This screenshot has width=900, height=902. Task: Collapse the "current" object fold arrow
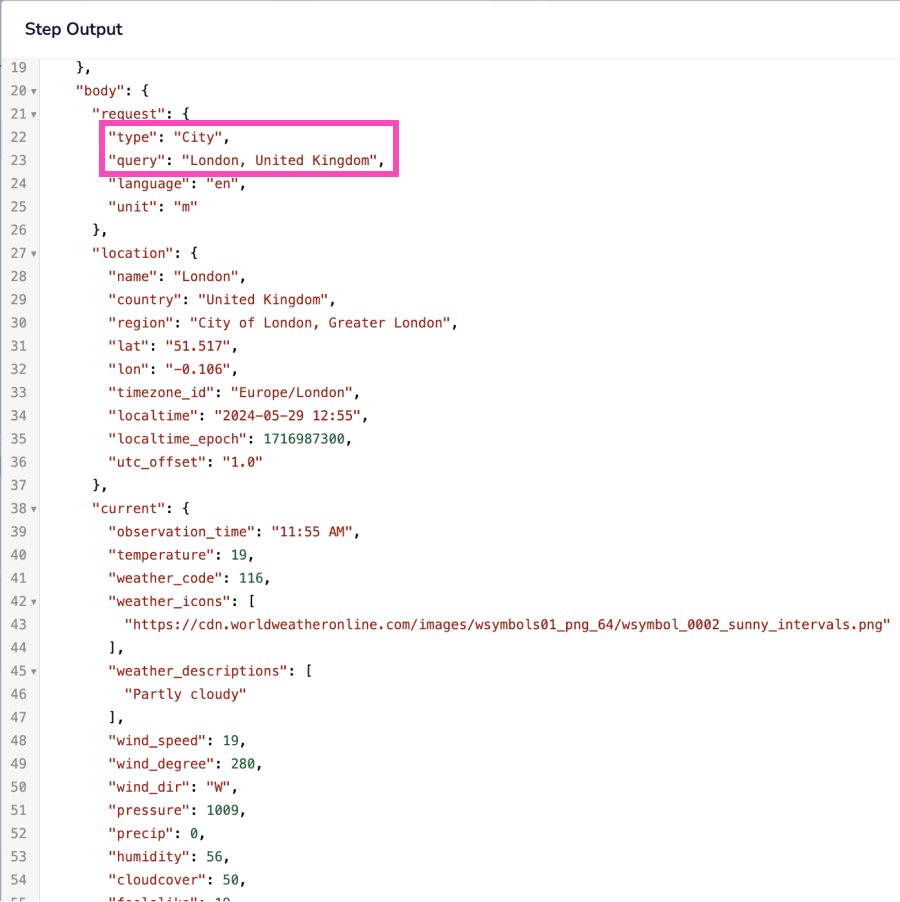click(x=34, y=508)
